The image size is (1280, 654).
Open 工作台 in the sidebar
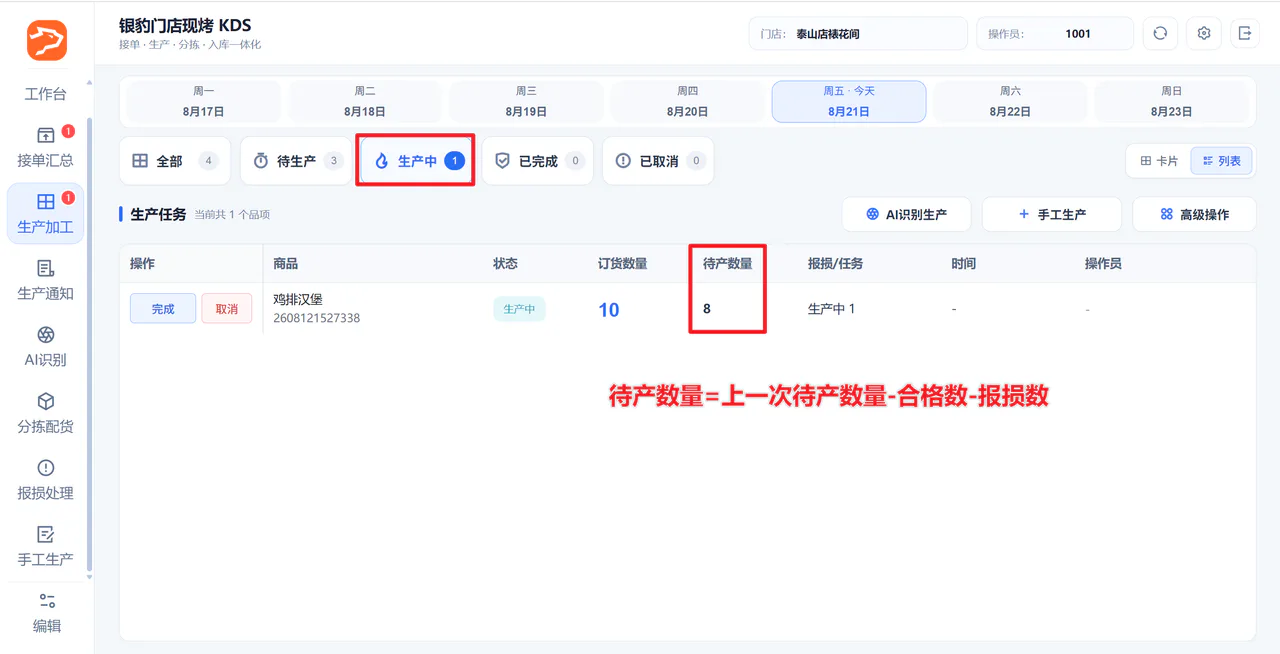pos(46,94)
